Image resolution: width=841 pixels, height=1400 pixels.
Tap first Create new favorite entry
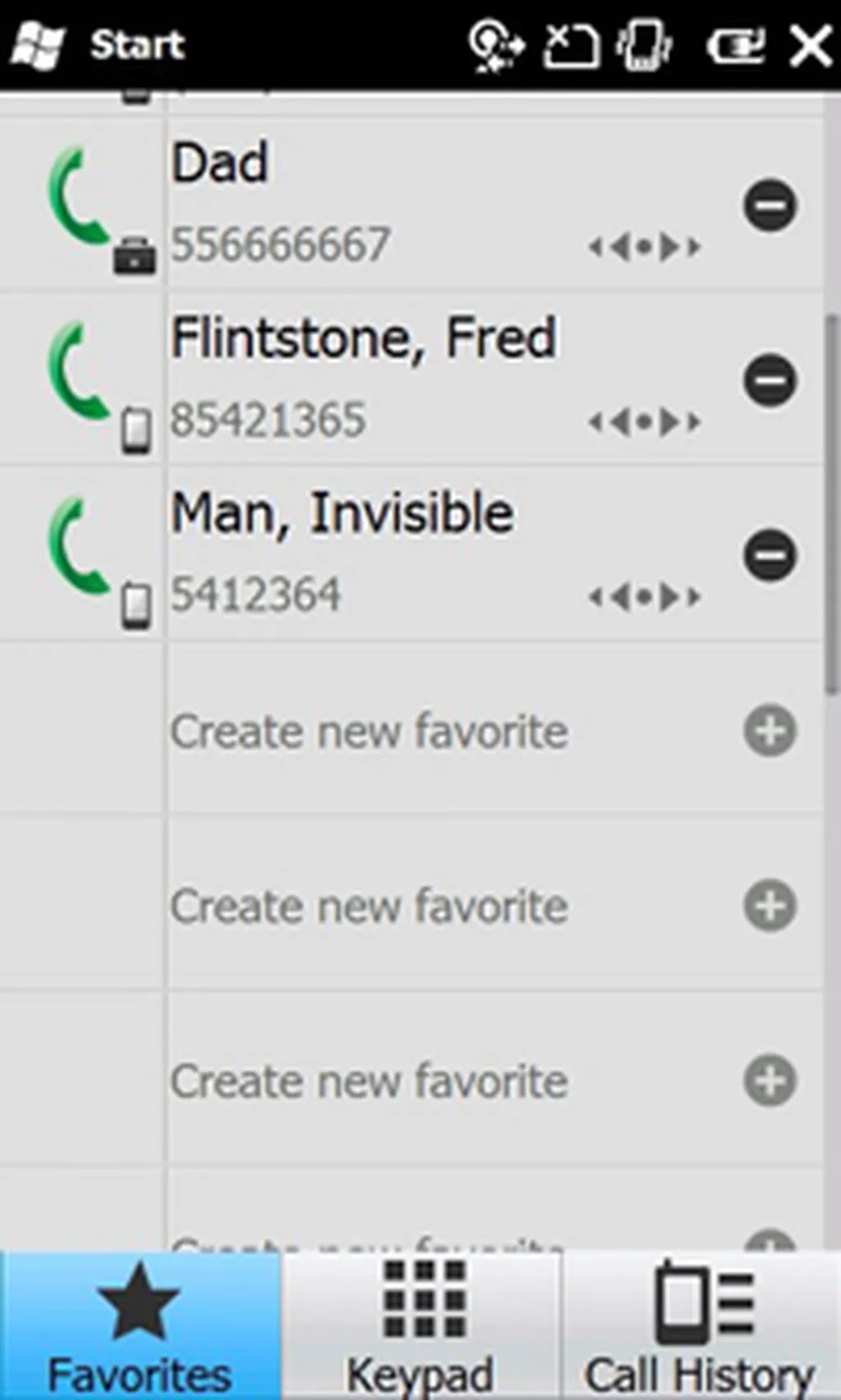(x=370, y=731)
